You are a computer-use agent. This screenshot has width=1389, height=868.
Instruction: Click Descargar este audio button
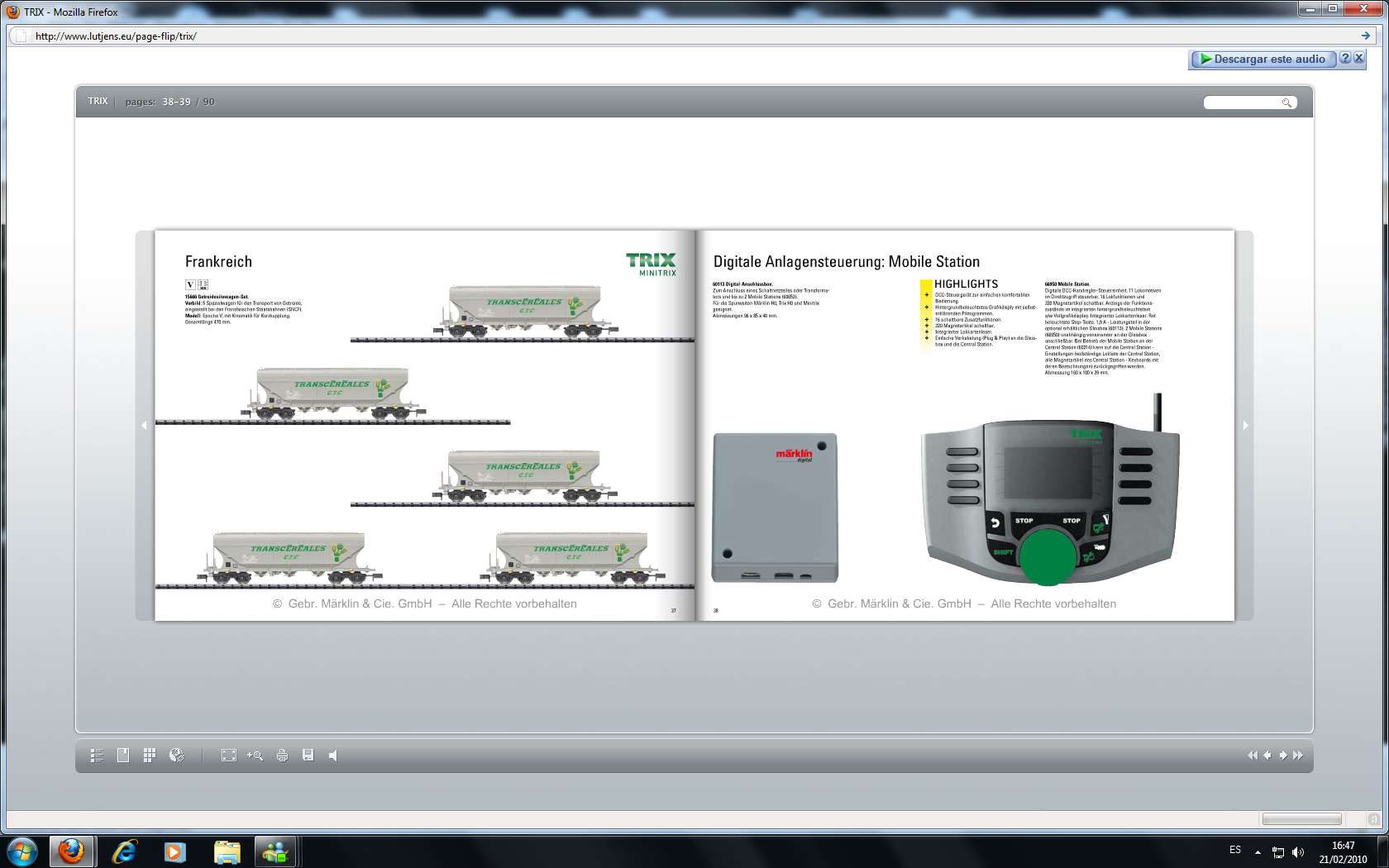[x=1263, y=60]
